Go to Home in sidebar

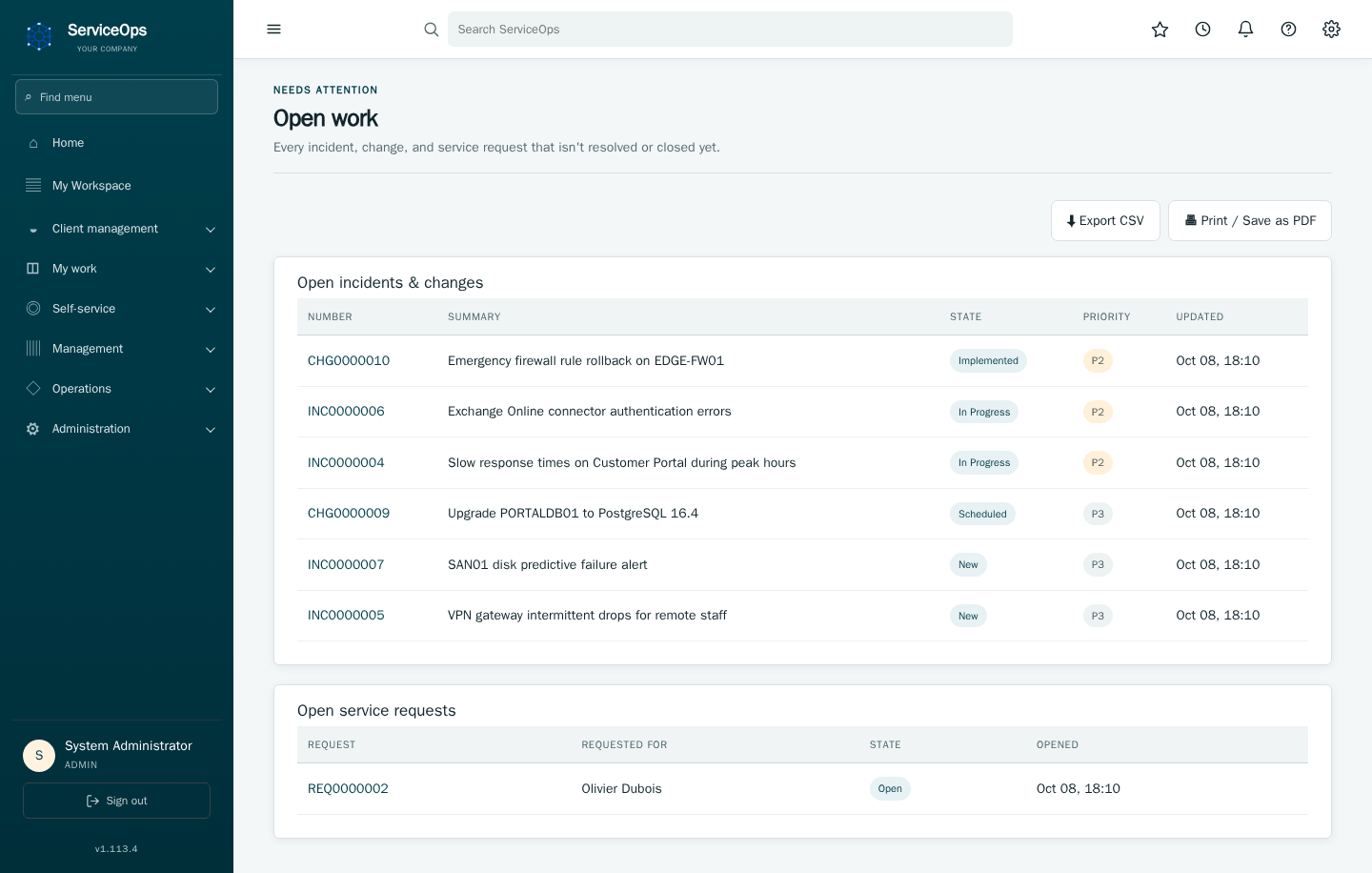pos(116,143)
